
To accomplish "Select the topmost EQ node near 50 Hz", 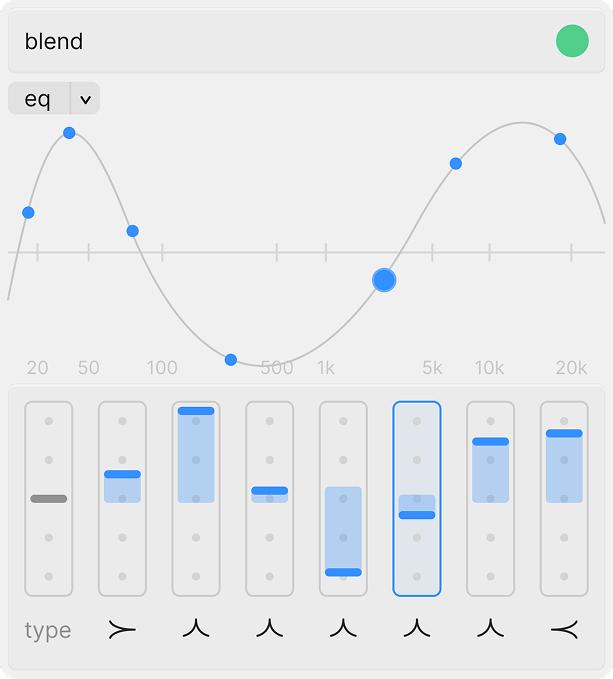I will pyautogui.click(x=69, y=133).
